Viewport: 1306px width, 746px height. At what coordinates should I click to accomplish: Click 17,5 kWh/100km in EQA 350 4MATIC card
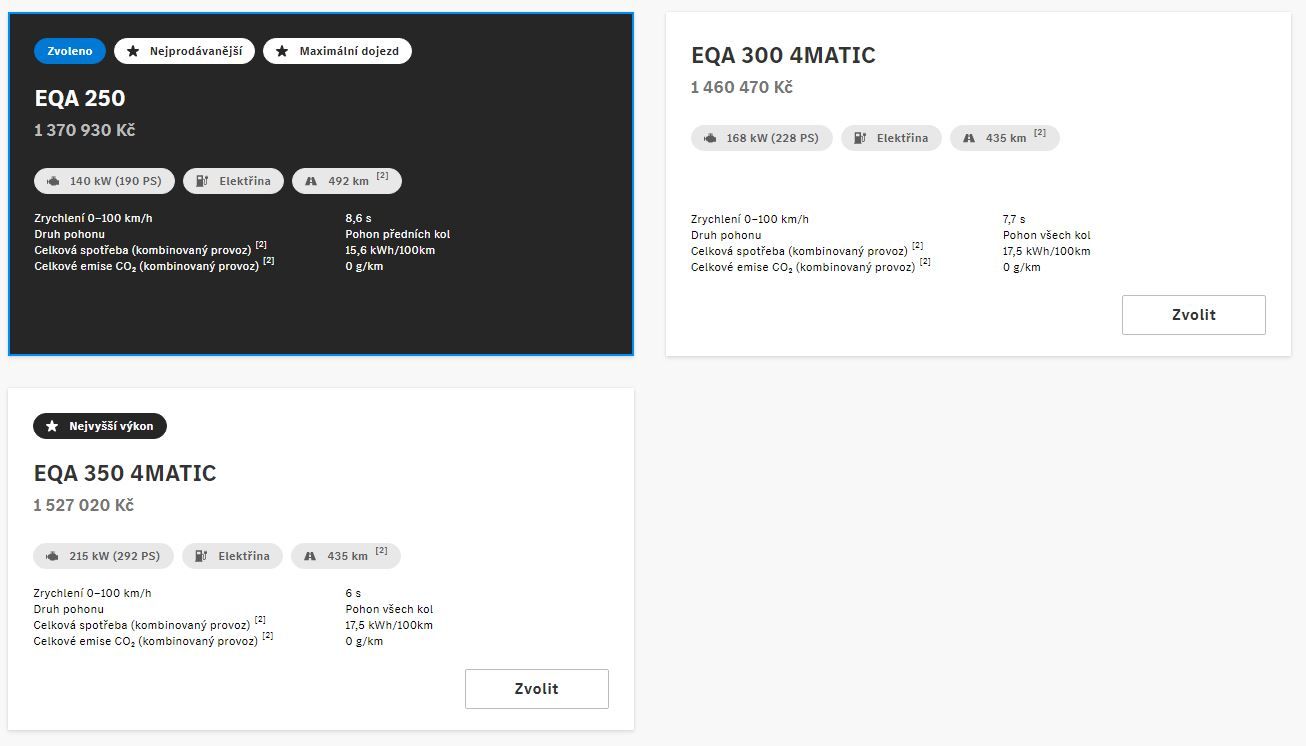click(x=389, y=625)
